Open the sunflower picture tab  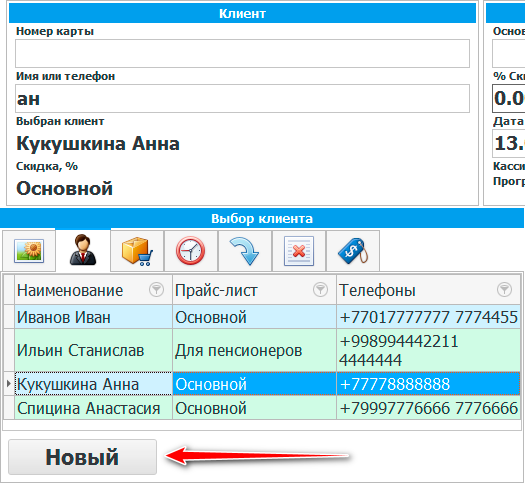tap(29, 250)
